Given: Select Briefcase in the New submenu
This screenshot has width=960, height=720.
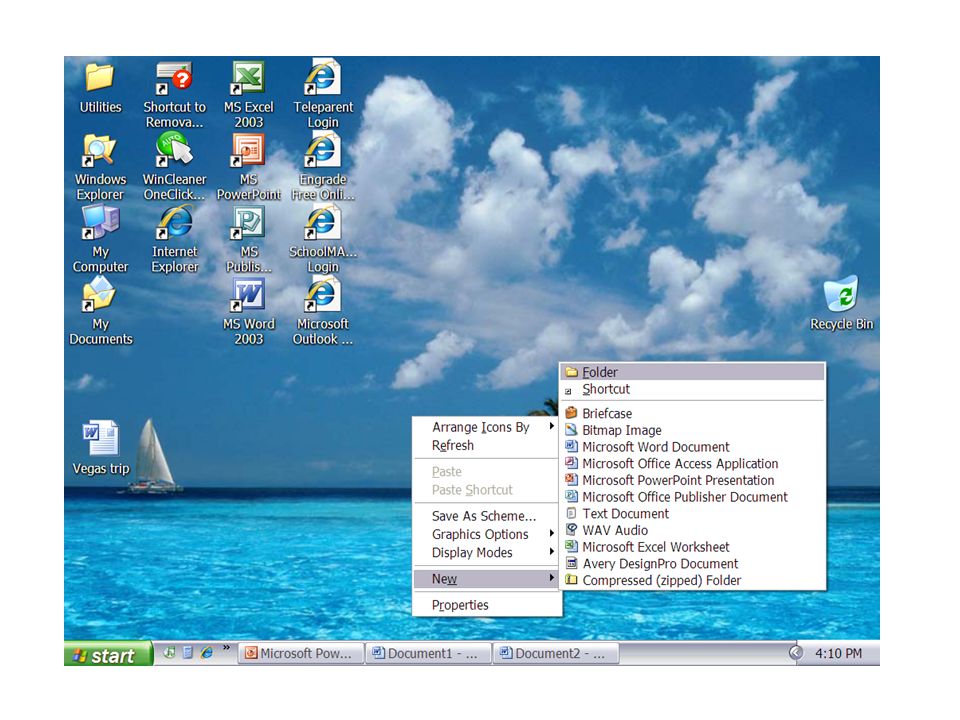Looking at the screenshot, I should click(692, 413).
